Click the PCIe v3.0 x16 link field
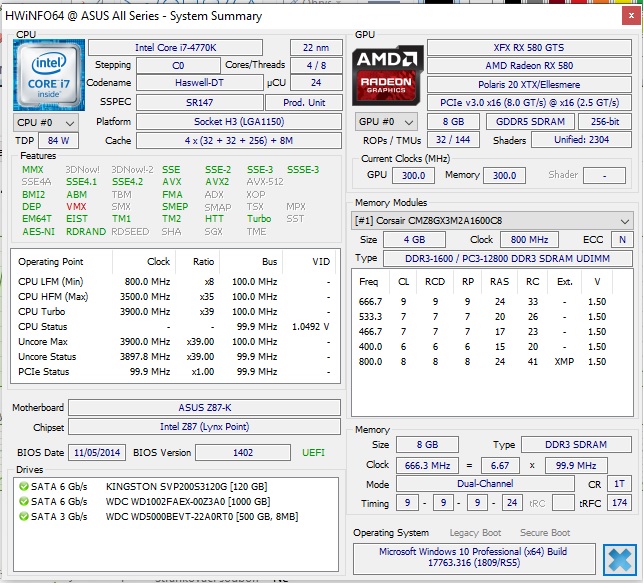Screen dimensions: 644x585 click(x=529, y=103)
